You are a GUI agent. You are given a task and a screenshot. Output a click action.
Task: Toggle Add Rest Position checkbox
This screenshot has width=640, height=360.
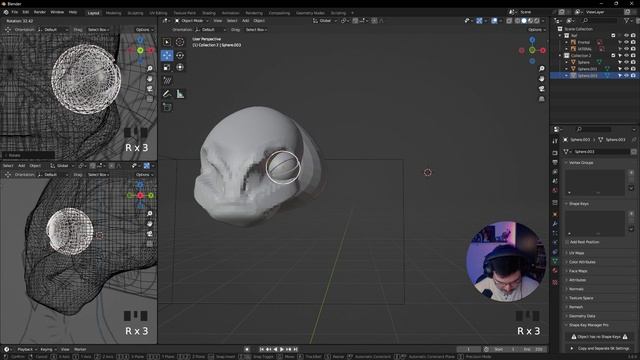pyautogui.click(x=567, y=242)
